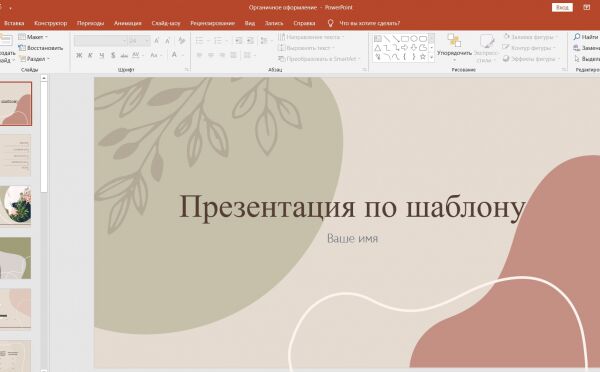
Task: Open Контур фигуры shape outline dropdown
Action: click(x=529, y=48)
